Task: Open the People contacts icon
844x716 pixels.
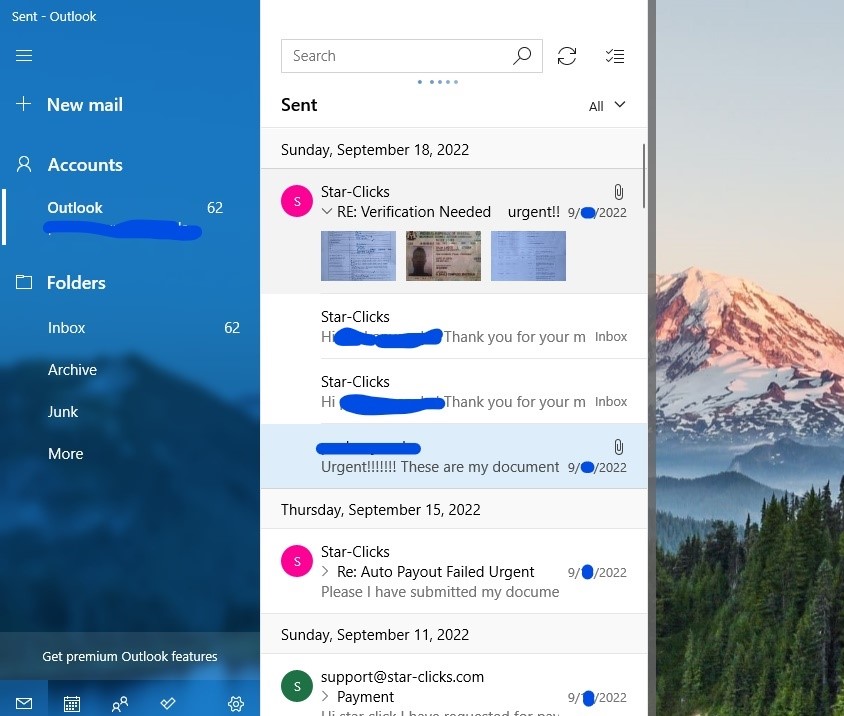Action: click(119, 704)
